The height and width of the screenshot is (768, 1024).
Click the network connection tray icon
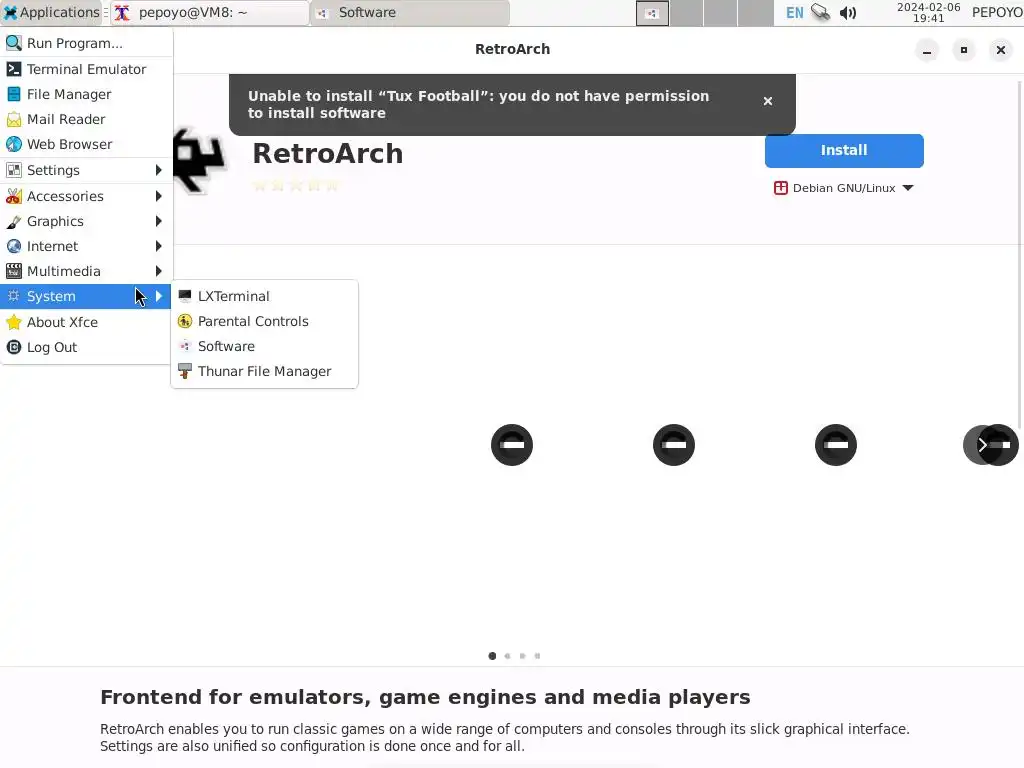821,12
